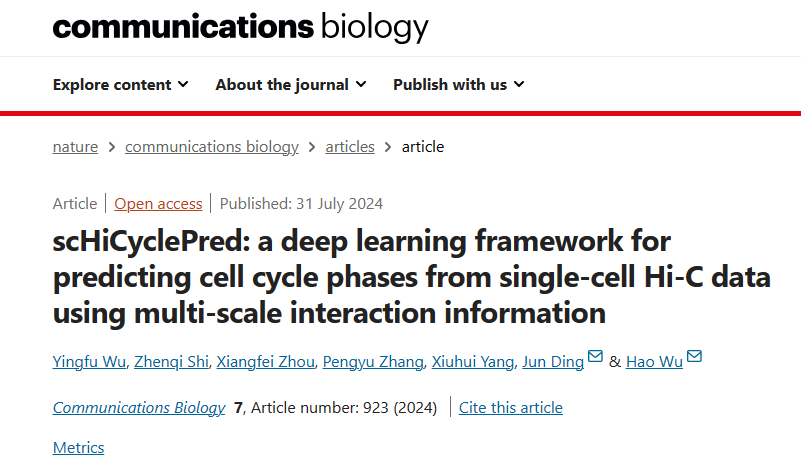801x463 pixels.
Task: Open communications biology breadcrumb link
Action: (211, 146)
